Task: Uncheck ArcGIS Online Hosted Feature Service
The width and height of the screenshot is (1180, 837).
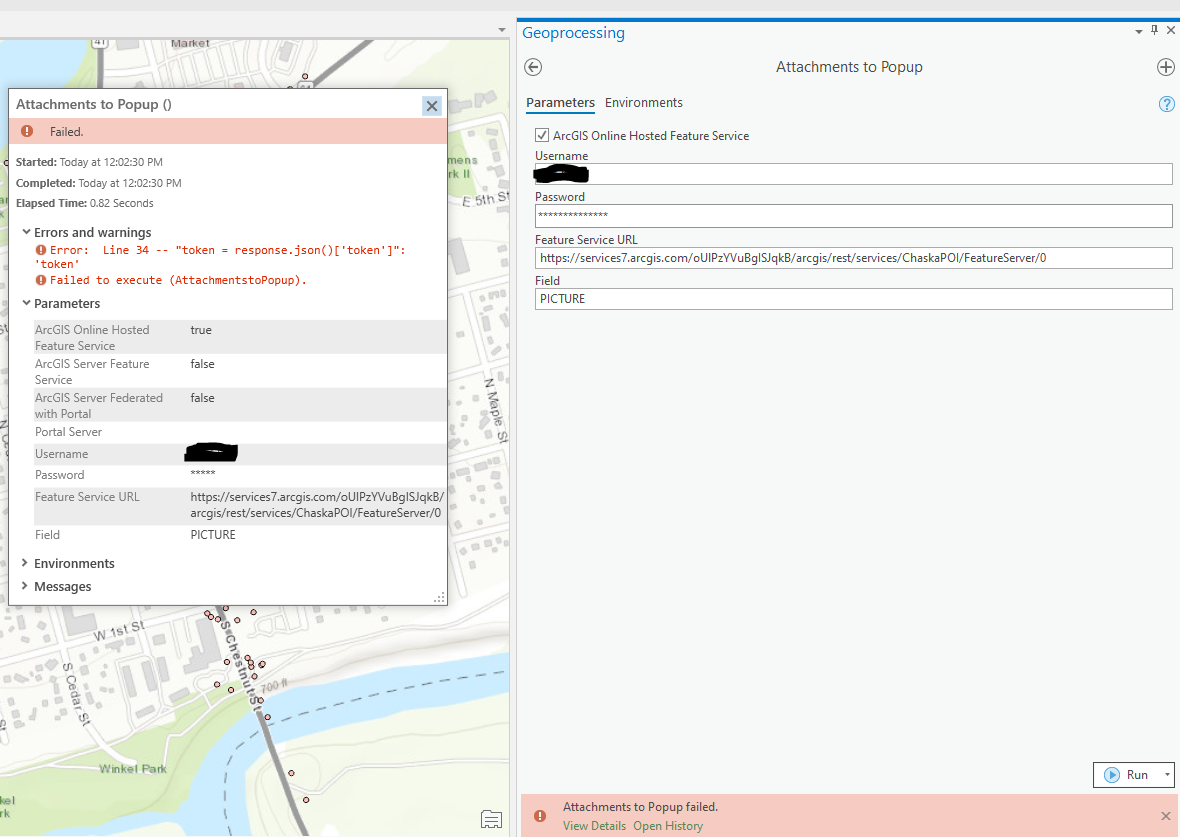Action: pyautogui.click(x=541, y=135)
